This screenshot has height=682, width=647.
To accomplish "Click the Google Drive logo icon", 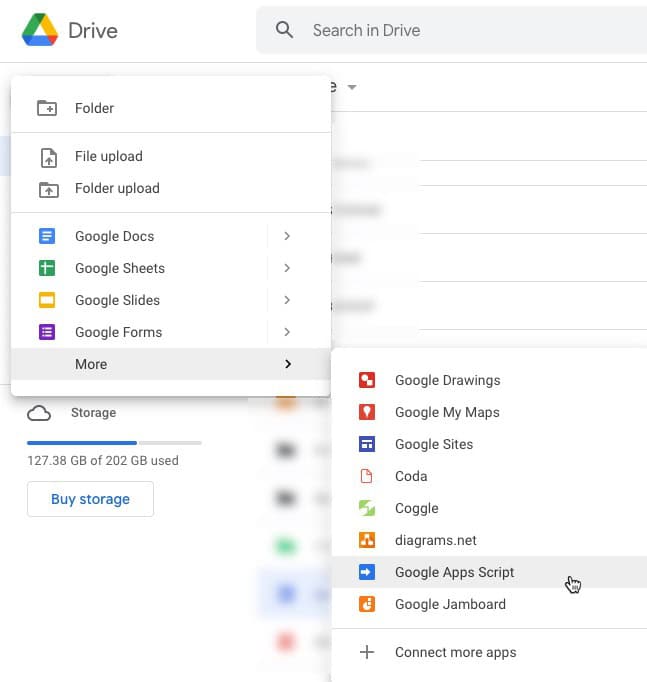I will point(40,30).
